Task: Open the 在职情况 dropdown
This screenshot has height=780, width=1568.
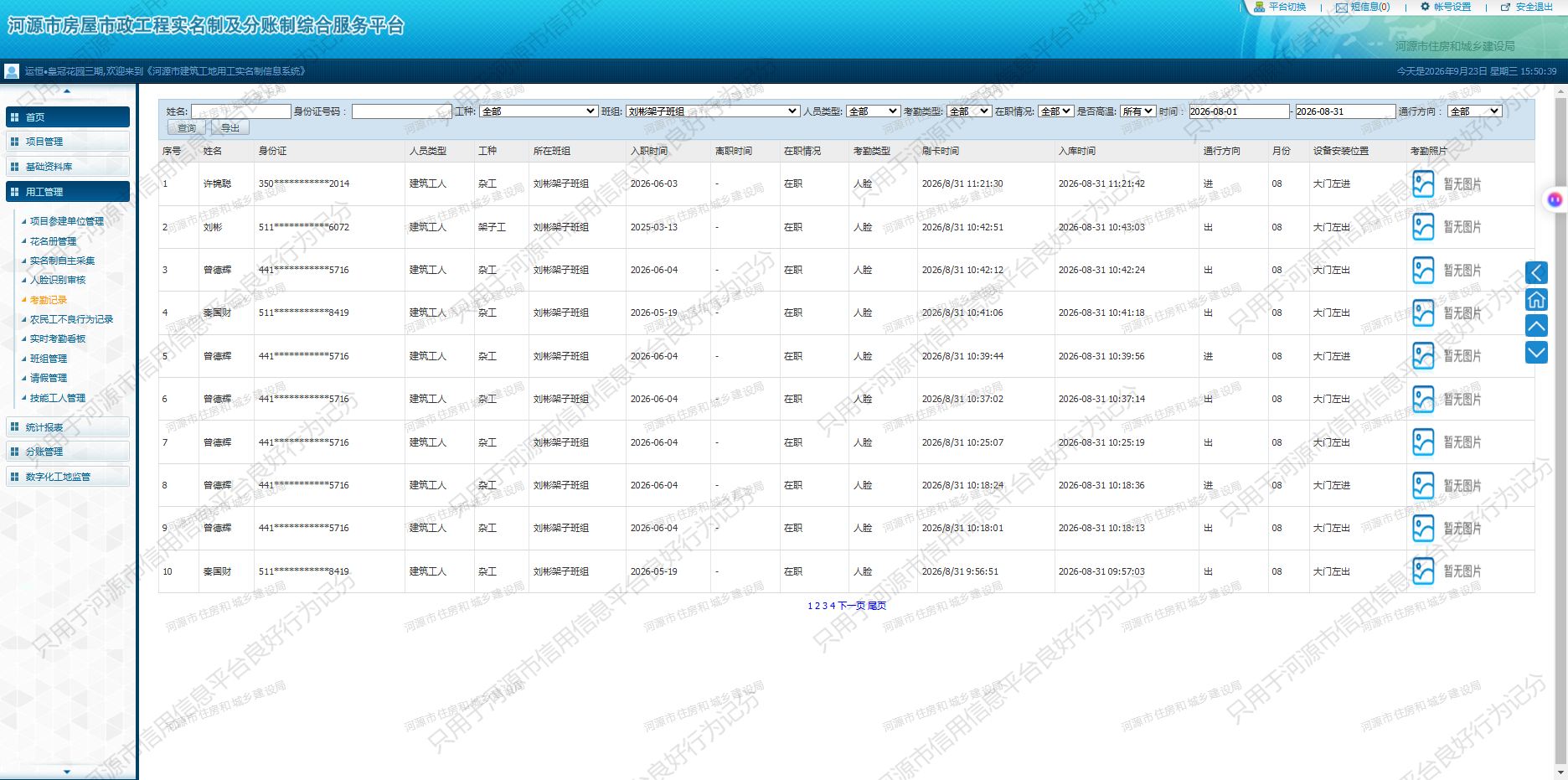Action: point(1055,111)
